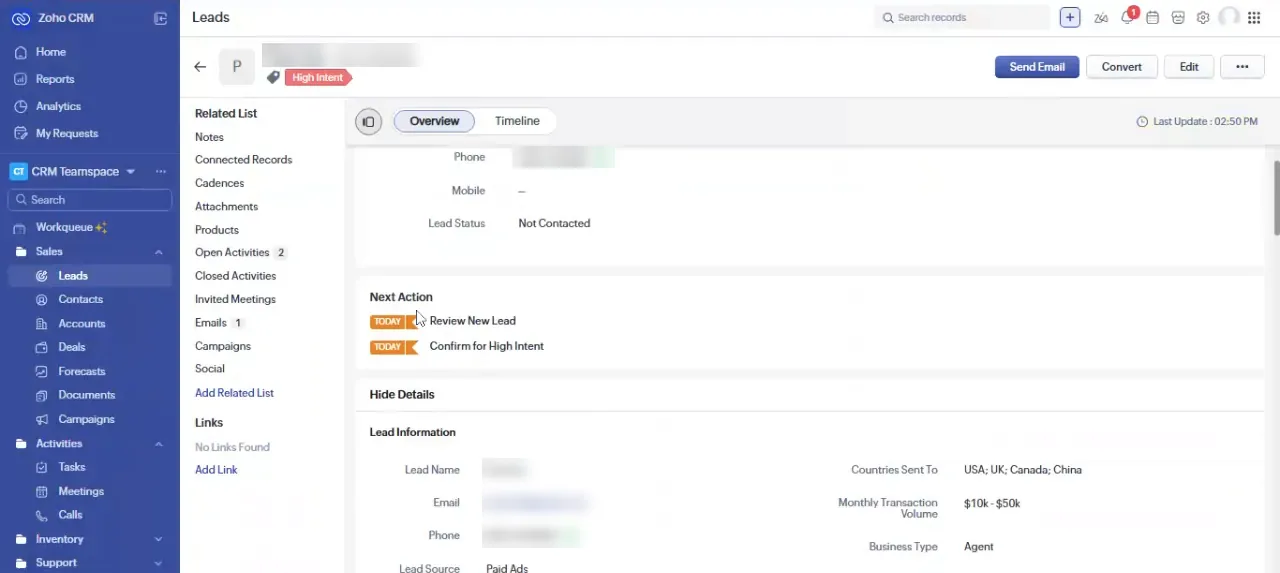Screen dimensions: 1280x573
Task: Click in the Search records field
Action: pyautogui.click(x=962, y=17)
